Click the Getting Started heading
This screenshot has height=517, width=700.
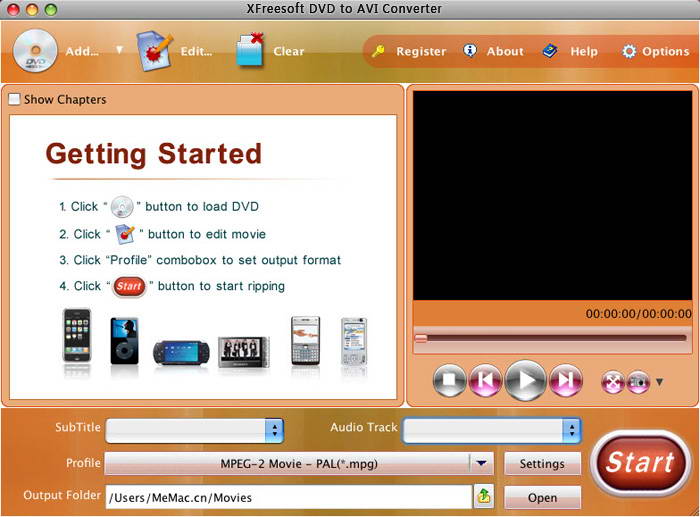coord(154,154)
